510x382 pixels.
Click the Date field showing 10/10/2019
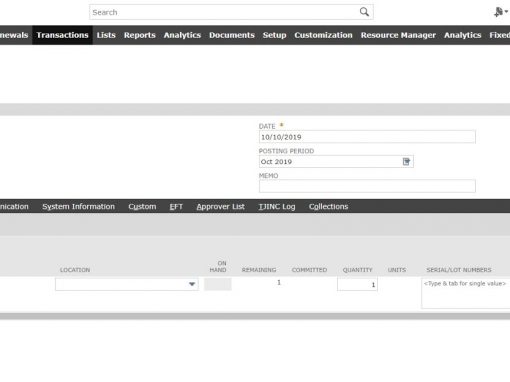367,137
